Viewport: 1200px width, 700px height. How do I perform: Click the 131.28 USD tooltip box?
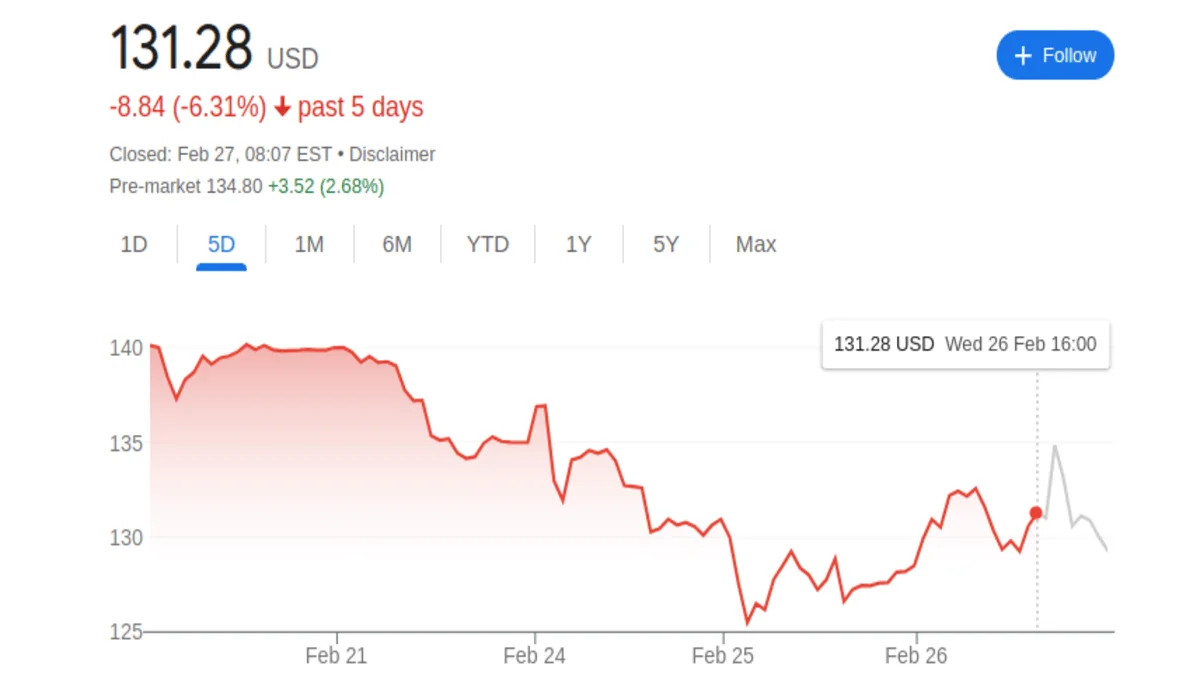965,345
